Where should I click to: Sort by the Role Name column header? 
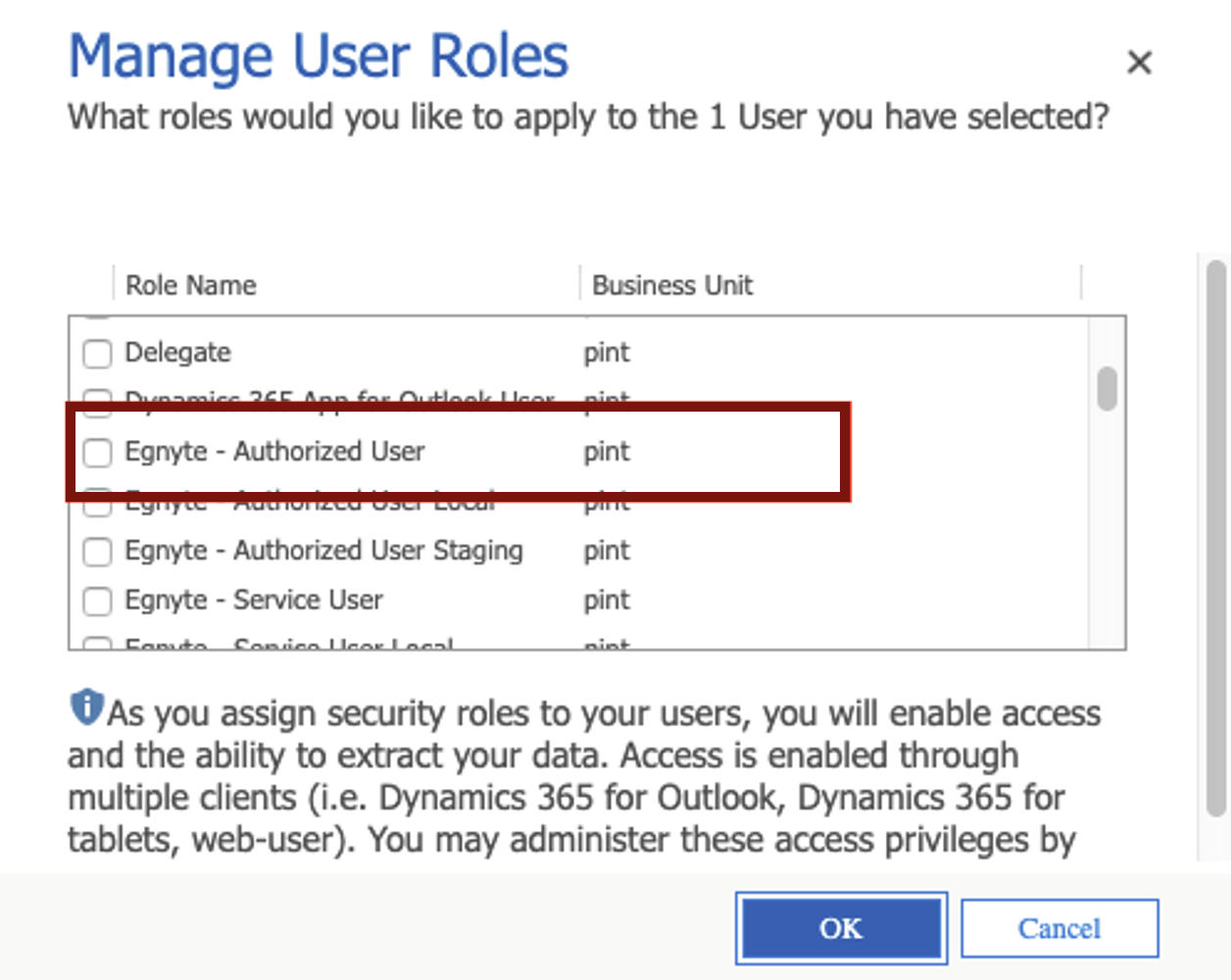coord(191,285)
